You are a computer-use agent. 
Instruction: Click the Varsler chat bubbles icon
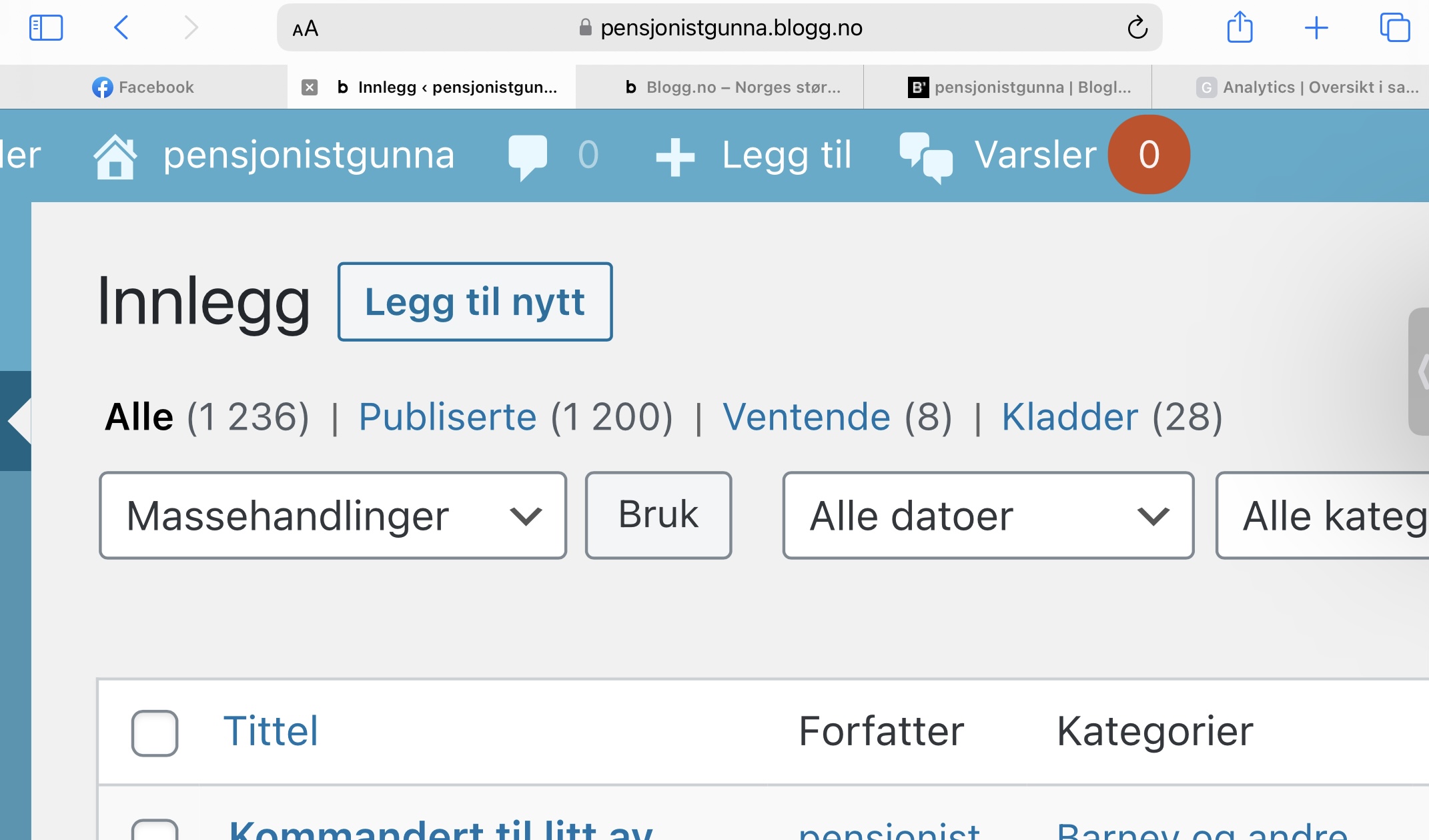[x=926, y=158]
